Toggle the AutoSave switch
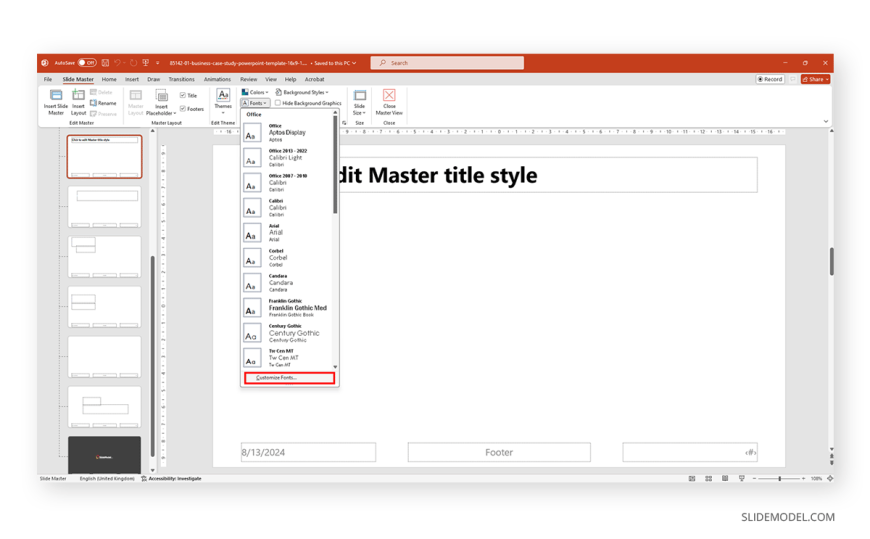This screenshot has width=870, height=539. point(87,63)
